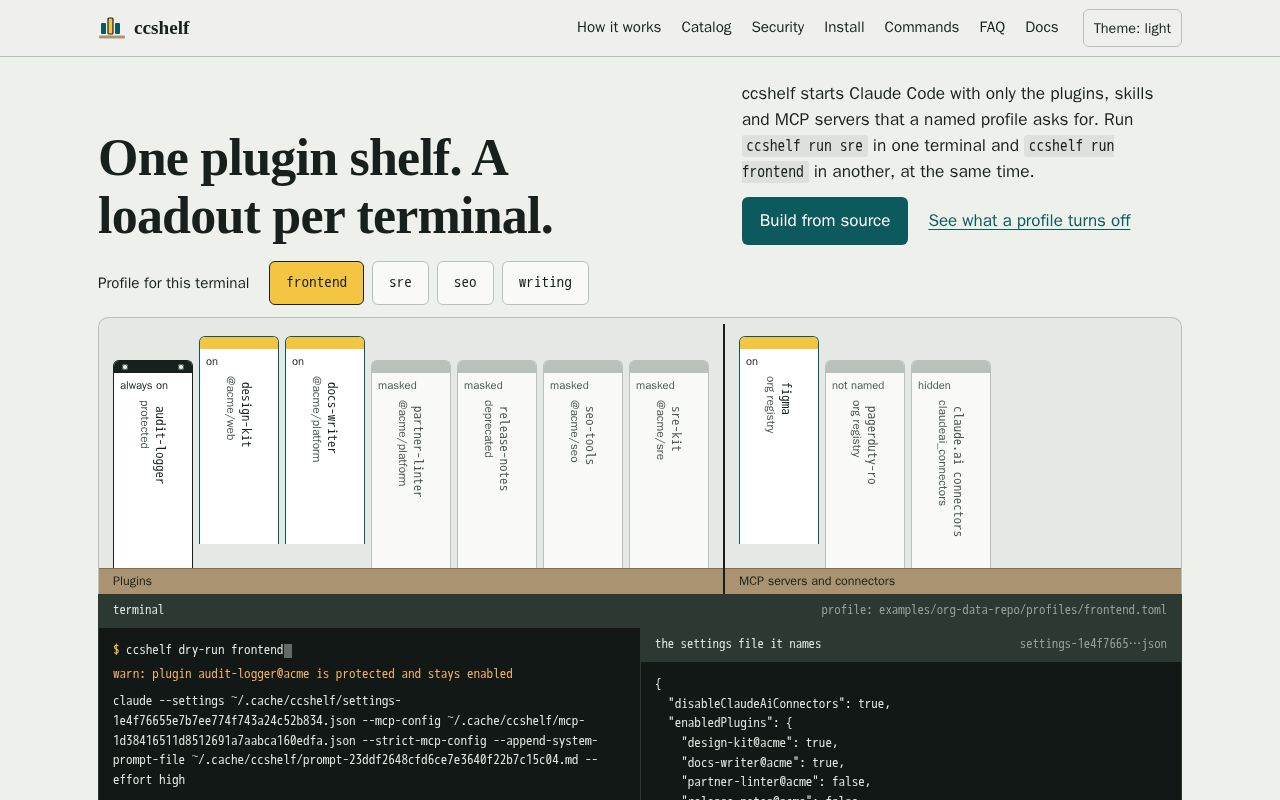Select the docs-writer plugin spine

tap(325, 440)
